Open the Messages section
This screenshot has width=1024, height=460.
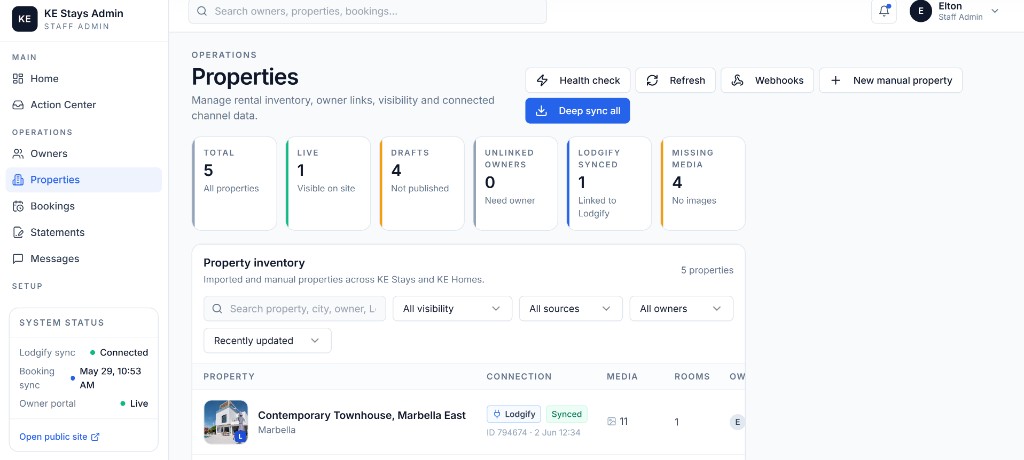(84, 259)
